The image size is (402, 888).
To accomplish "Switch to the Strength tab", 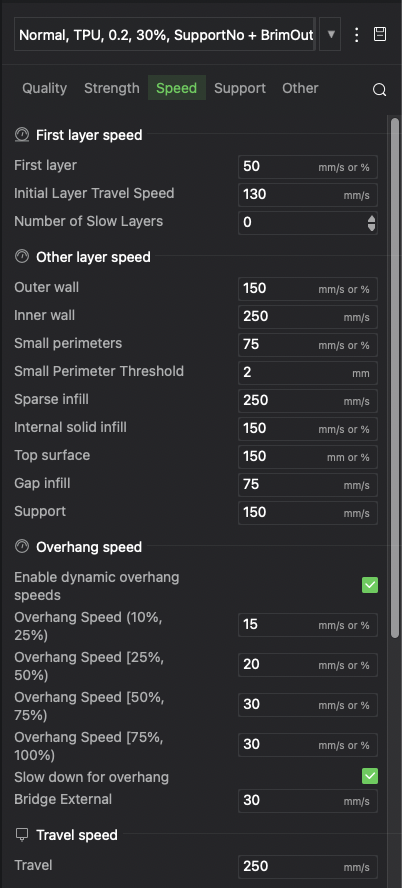I will 112,88.
